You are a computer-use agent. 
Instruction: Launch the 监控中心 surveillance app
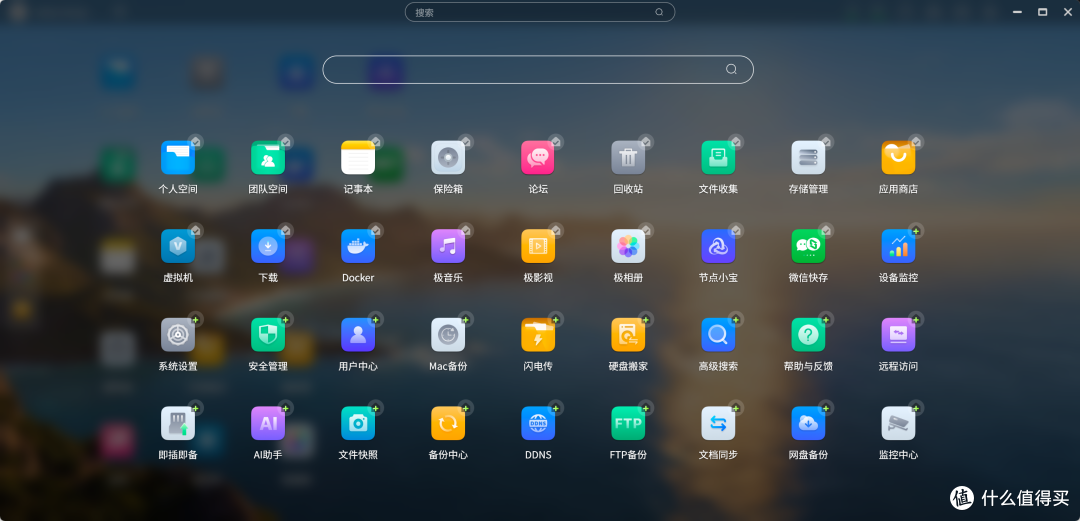[x=898, y=423]
